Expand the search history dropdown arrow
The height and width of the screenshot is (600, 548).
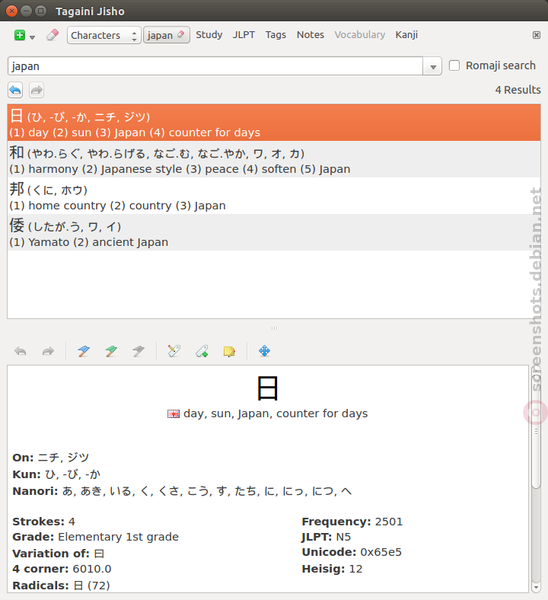tap(433, 67)
